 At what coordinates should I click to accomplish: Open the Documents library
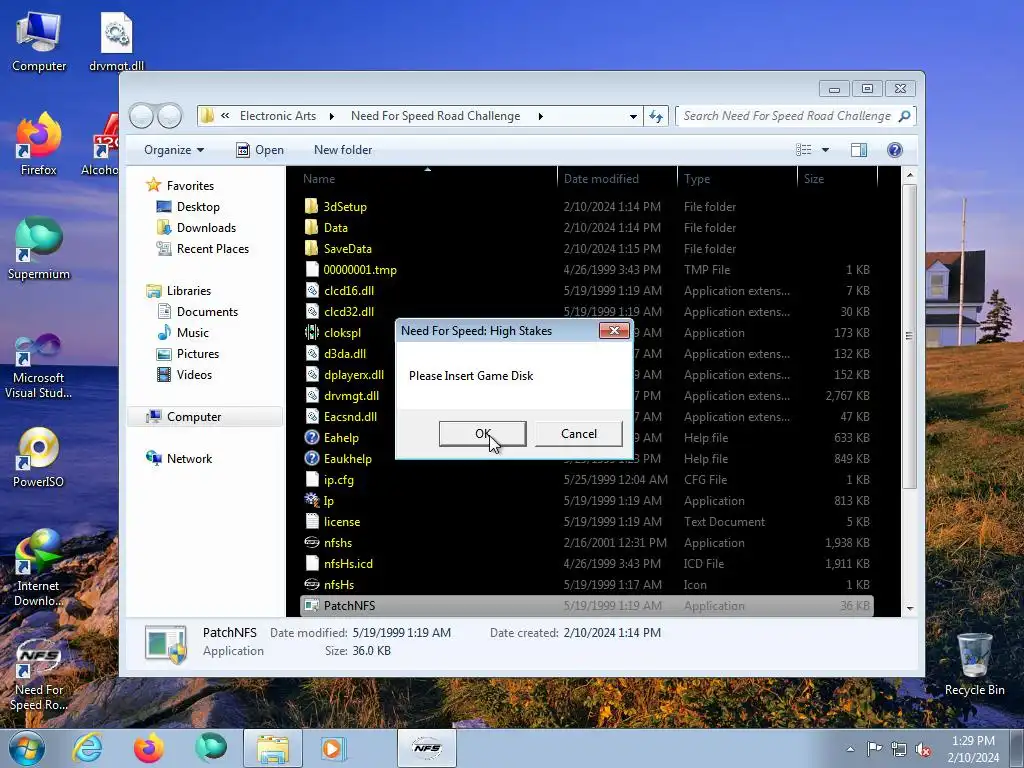pyautogui.click(x=207, y=312)
